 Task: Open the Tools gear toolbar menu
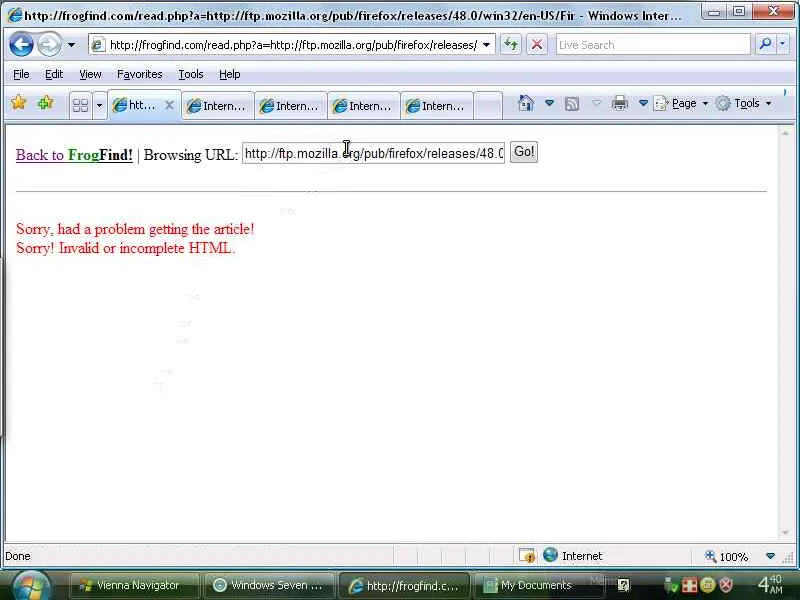[x=743, y=104]
